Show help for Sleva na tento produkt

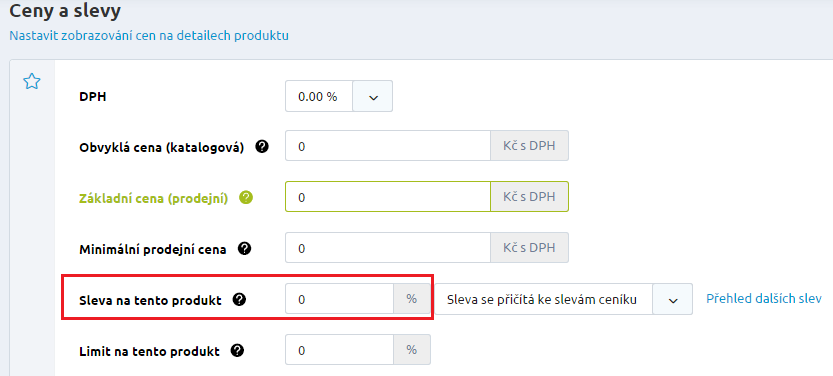tap(240, 300)
